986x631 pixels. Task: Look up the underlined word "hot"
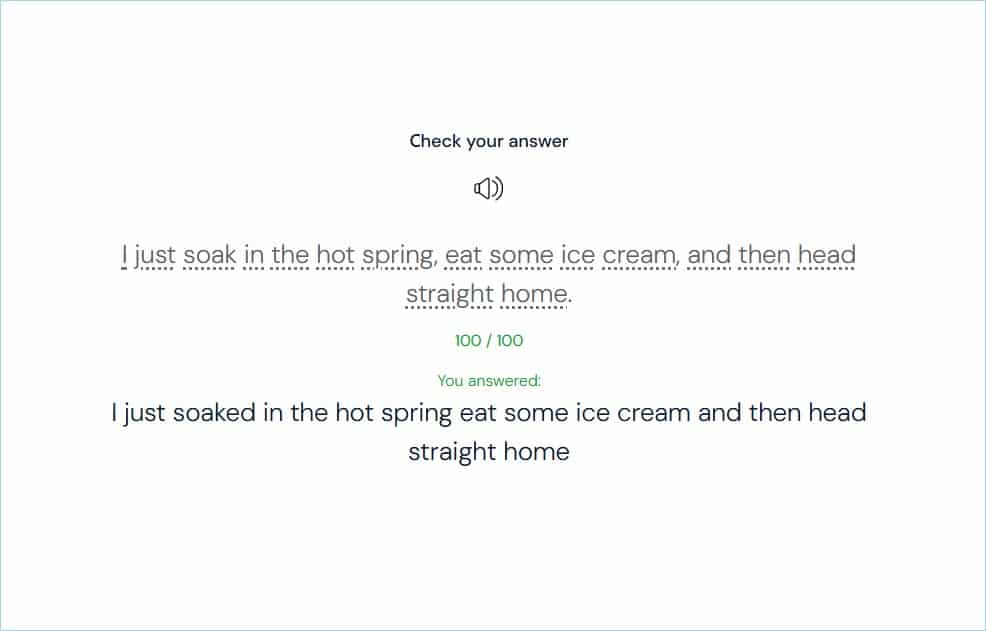pyautogui.click(x=335, y=256)
